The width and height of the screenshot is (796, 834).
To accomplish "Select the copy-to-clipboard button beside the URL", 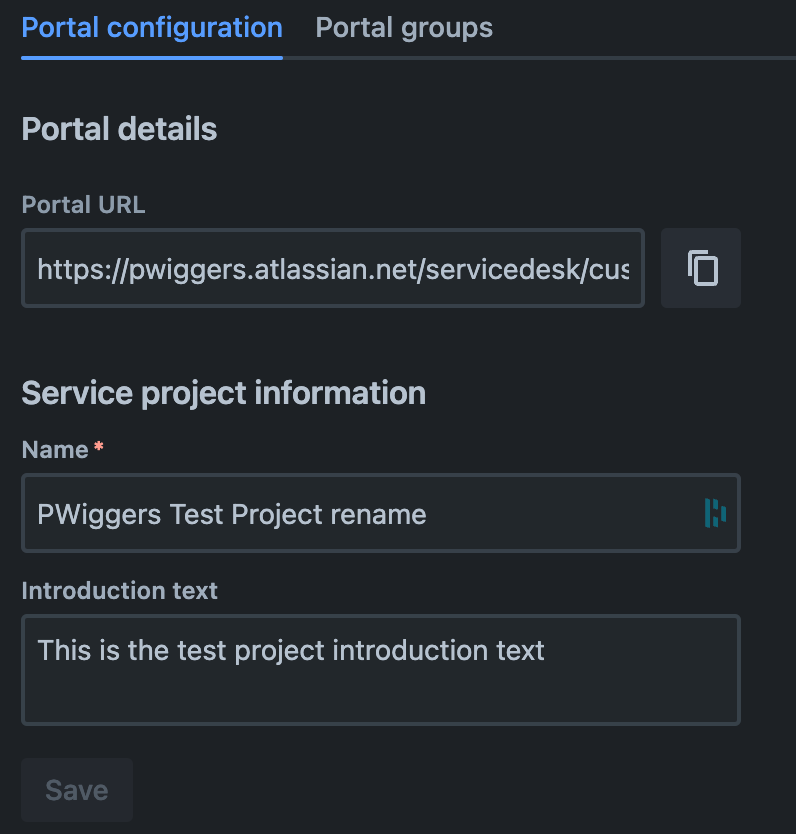I will tap(700, 268).
